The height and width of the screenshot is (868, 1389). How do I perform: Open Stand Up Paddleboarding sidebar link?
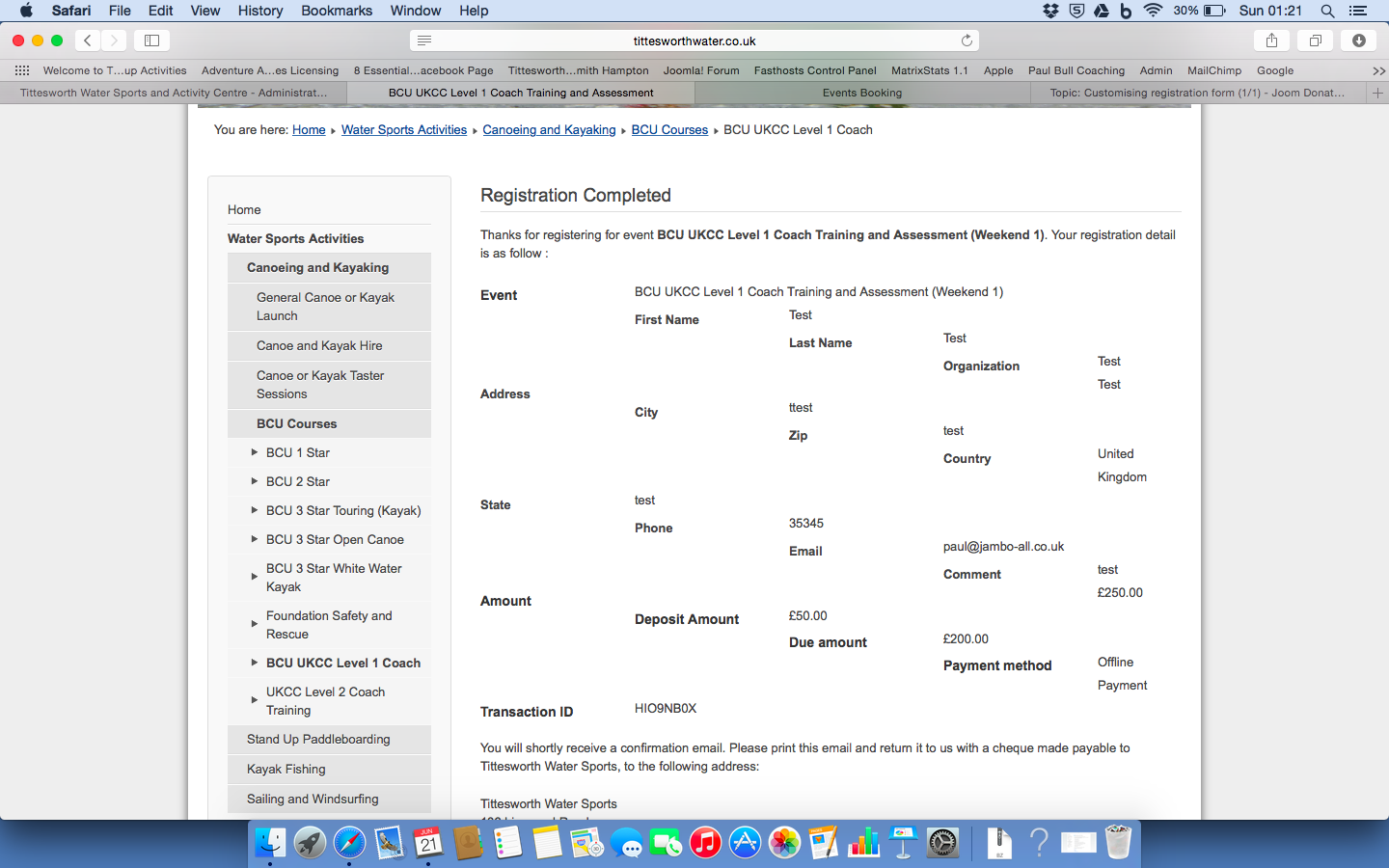tap(318, 740)
